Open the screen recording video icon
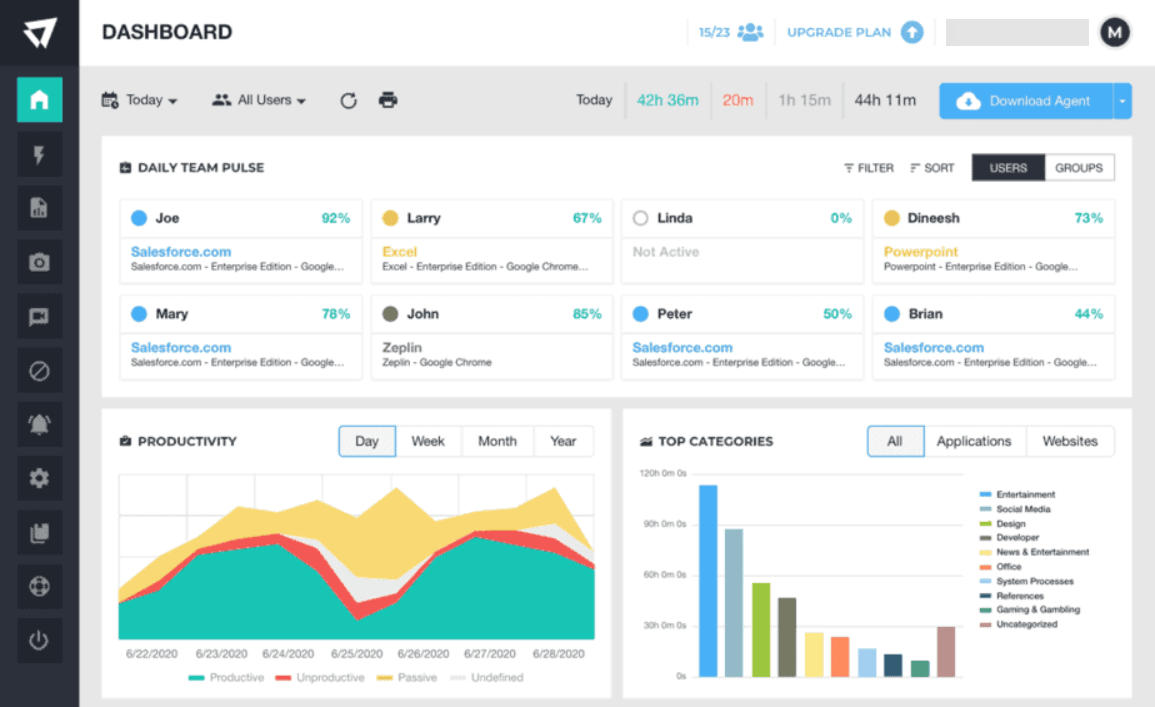The width and height of the screenshot is (1155, 707). (40, 315)
